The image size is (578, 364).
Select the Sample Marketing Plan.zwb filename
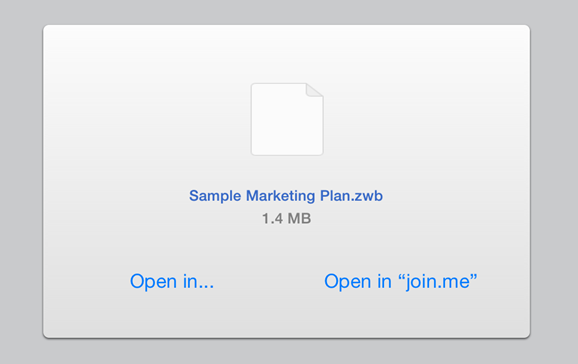(286, 196)
